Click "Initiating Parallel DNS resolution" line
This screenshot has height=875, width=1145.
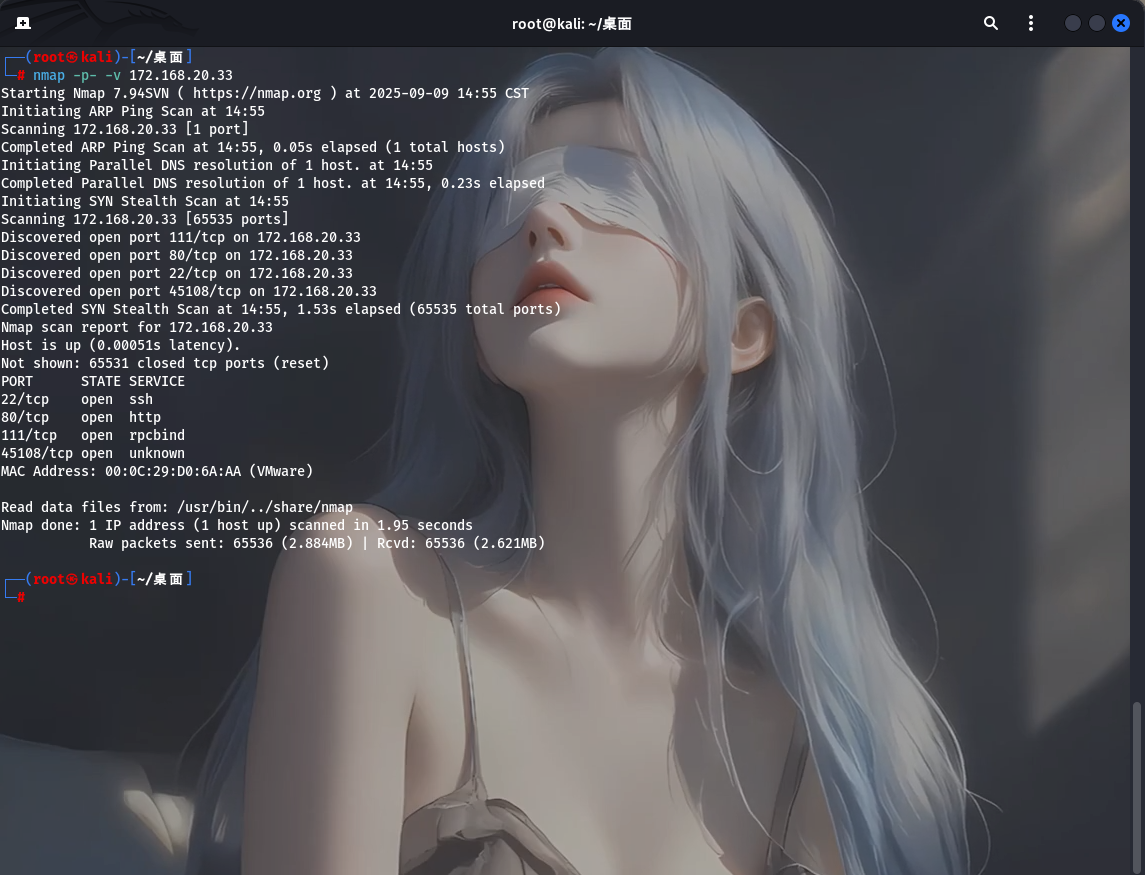click(x=217, y=165)
